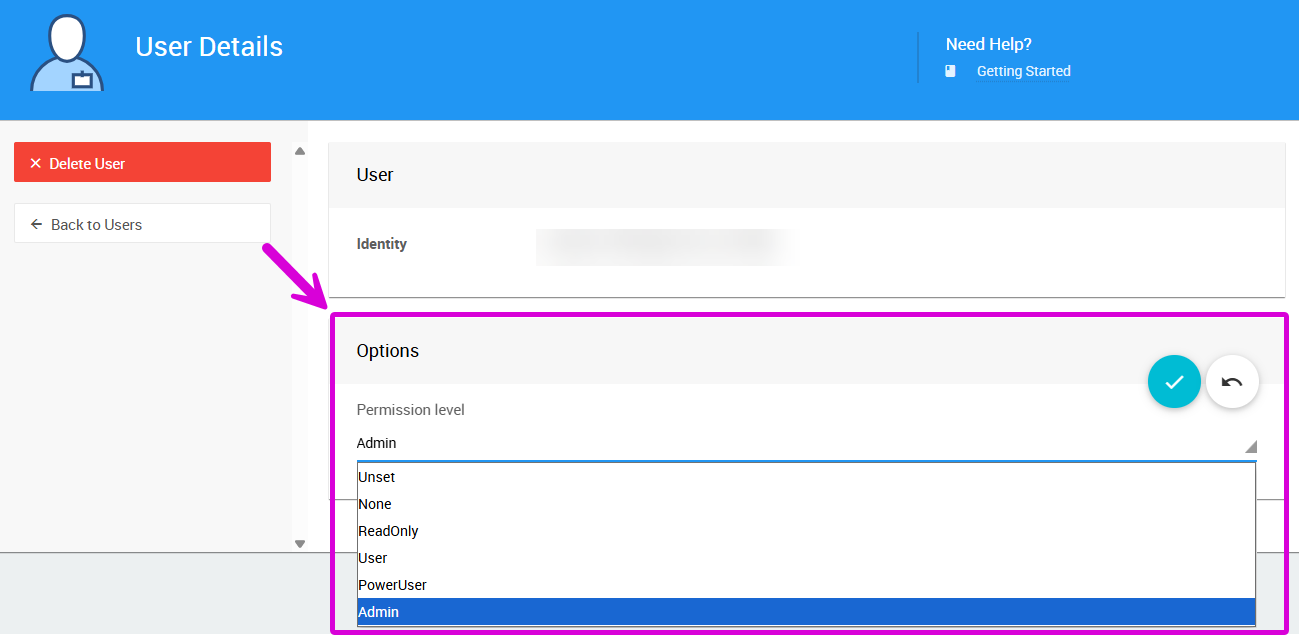The height and width of the screenshot is (635, 1299).
Task: Select Unset from the permission list
Action: [x=377, y=477]
